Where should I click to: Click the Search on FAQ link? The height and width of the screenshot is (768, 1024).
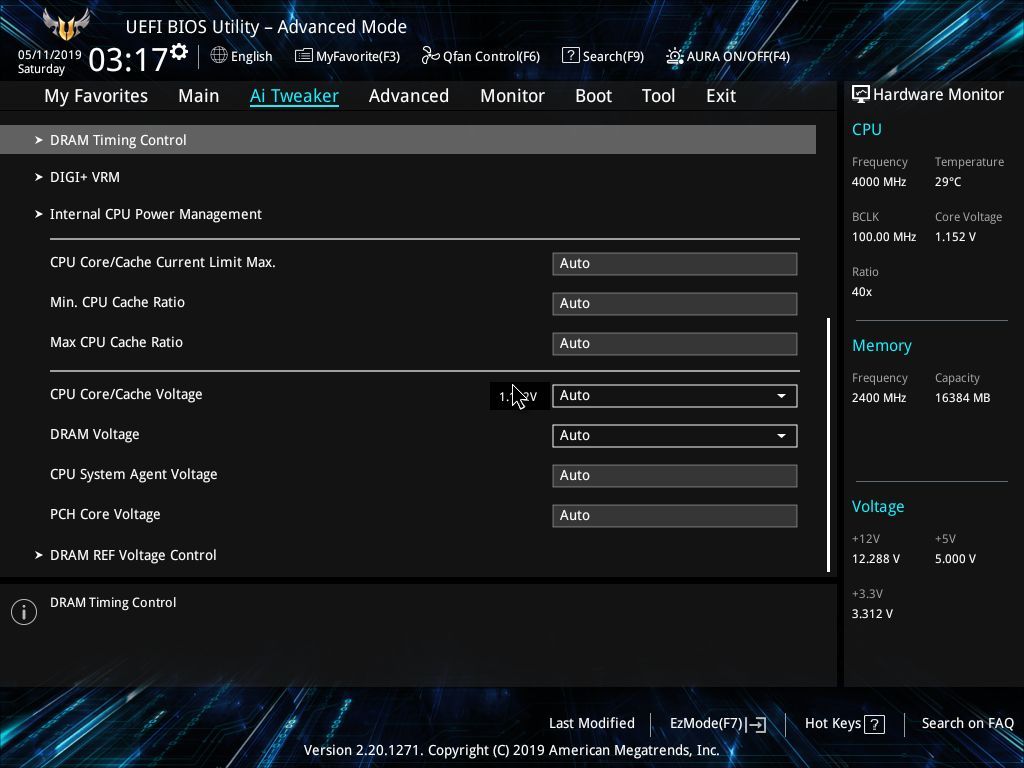967,723
